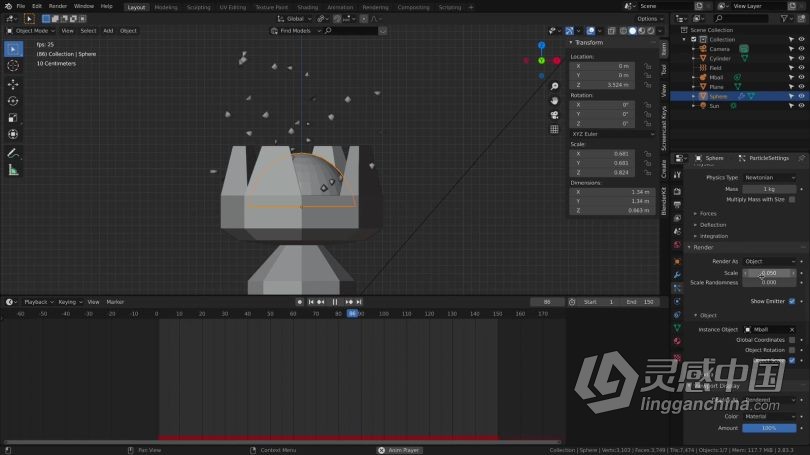Click the outliner filter funnel icon

pos(786,19)
